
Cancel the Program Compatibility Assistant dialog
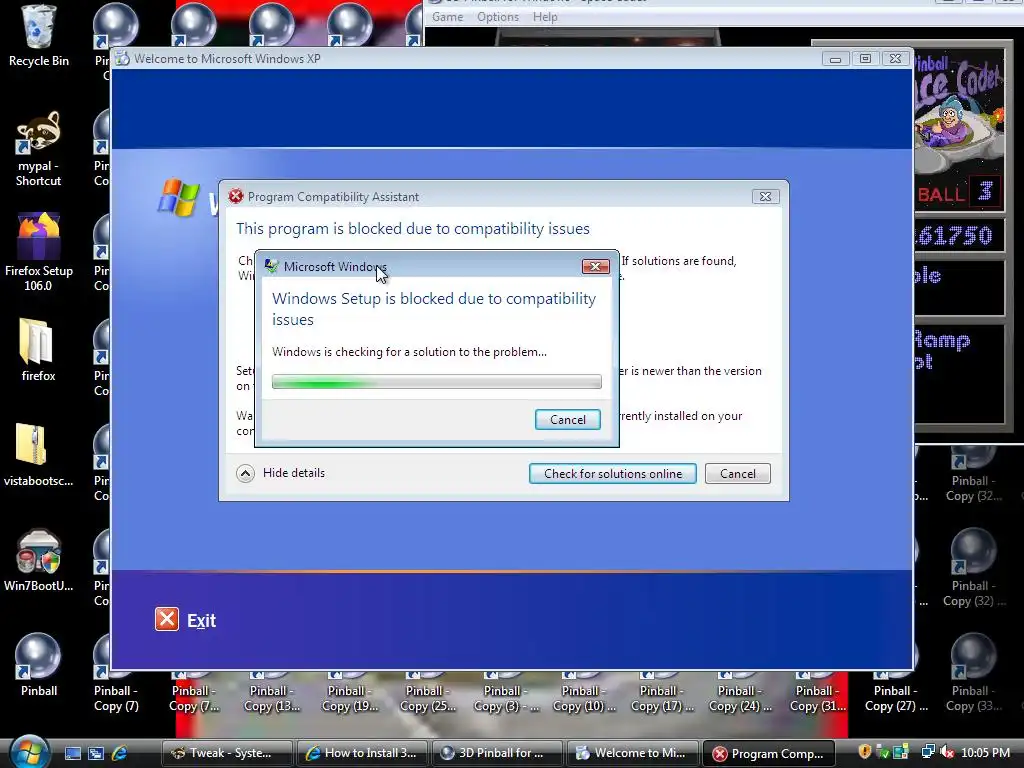[x=737, y=473]
